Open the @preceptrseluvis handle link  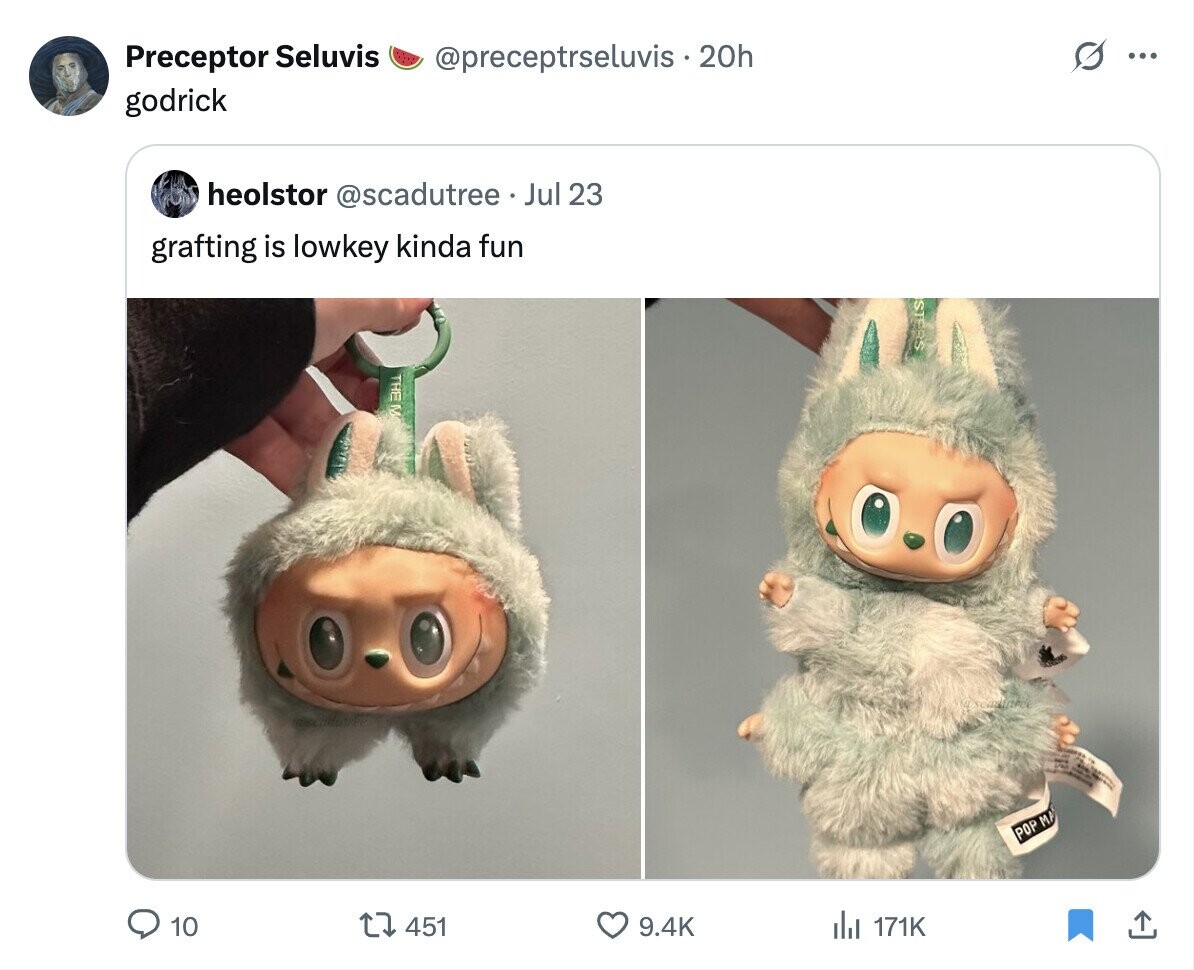click(x=554, y=56)
